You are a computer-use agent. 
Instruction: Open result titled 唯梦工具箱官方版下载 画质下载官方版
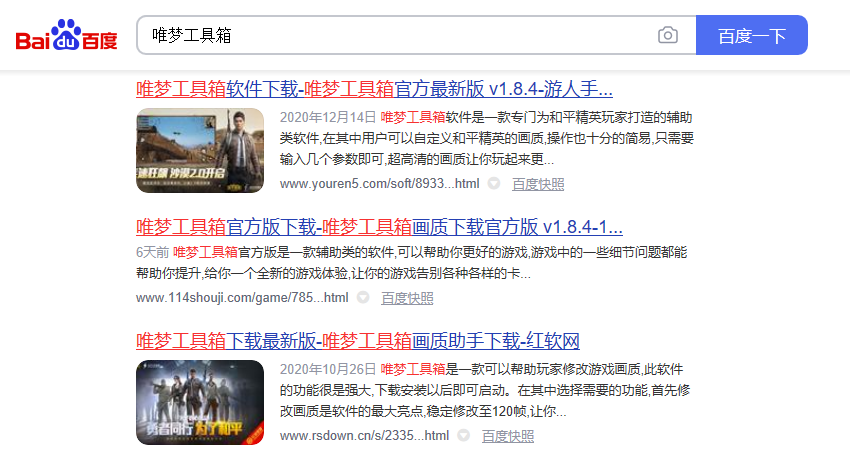tap(379, 227)
